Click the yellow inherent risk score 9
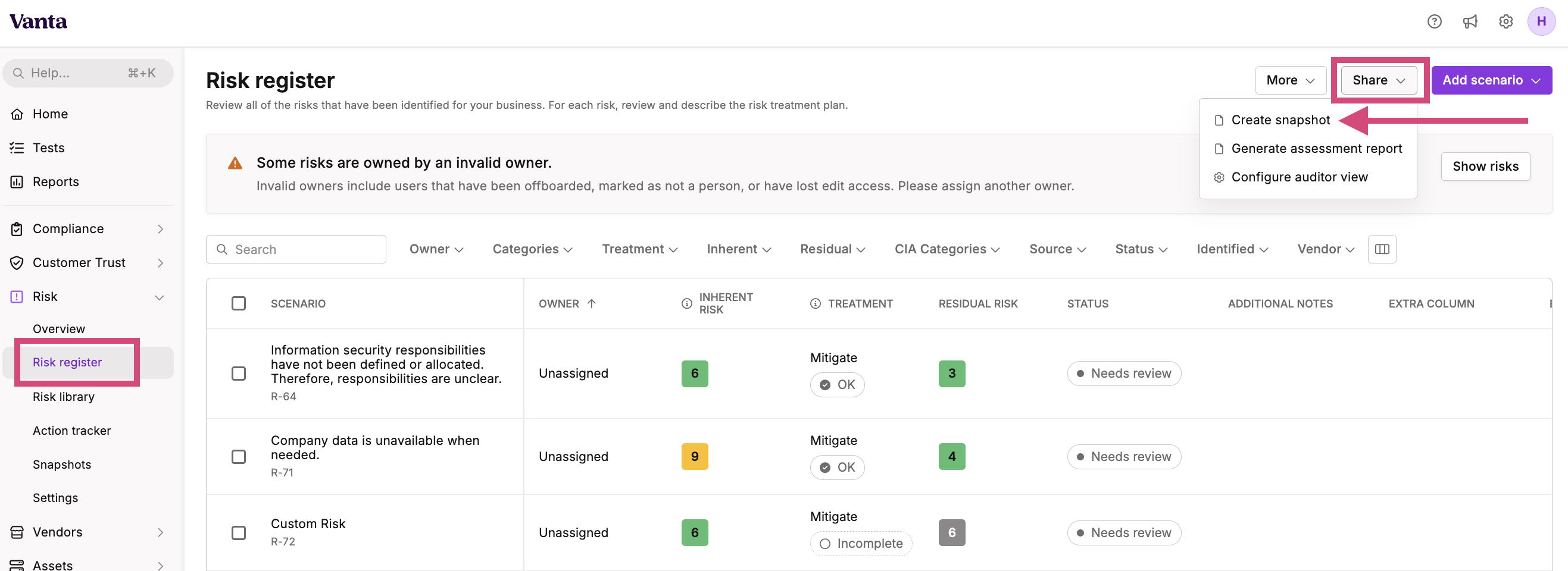 click(x=695, y=457)
